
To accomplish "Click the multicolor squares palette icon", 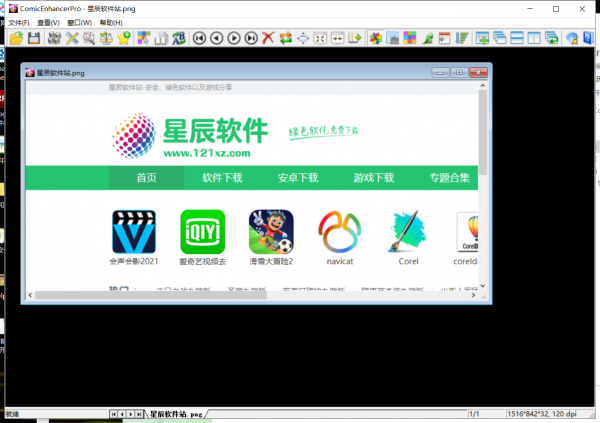I will (410, 38).
